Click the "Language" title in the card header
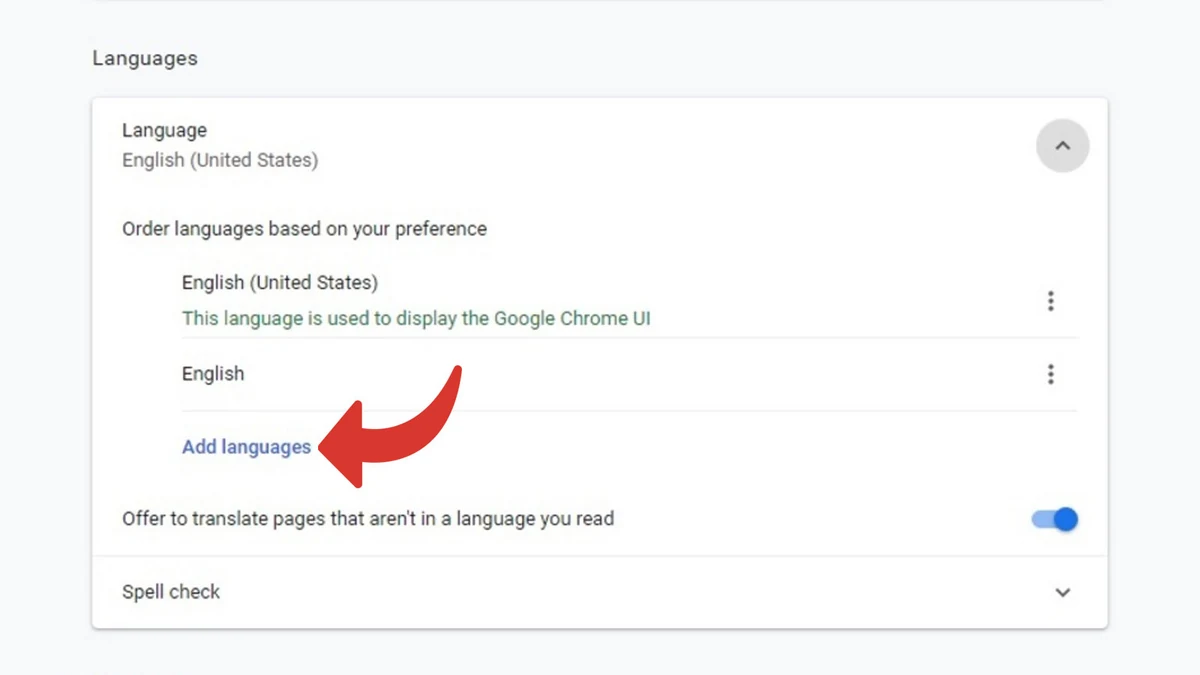The width and height of the screenshot is (1200, 675). pos(164,130)
